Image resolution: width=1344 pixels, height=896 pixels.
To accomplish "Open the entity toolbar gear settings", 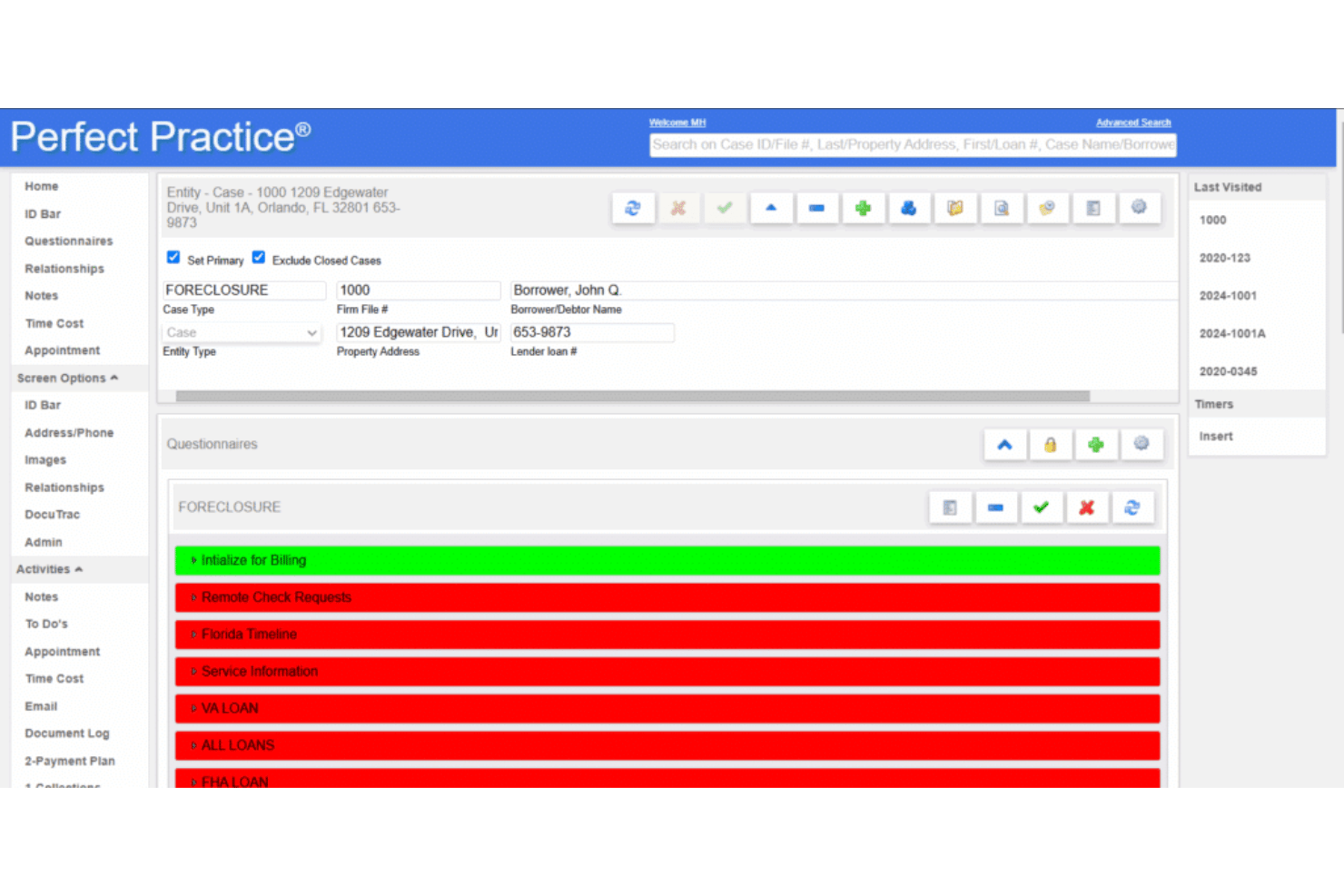I will point(1140,208).
